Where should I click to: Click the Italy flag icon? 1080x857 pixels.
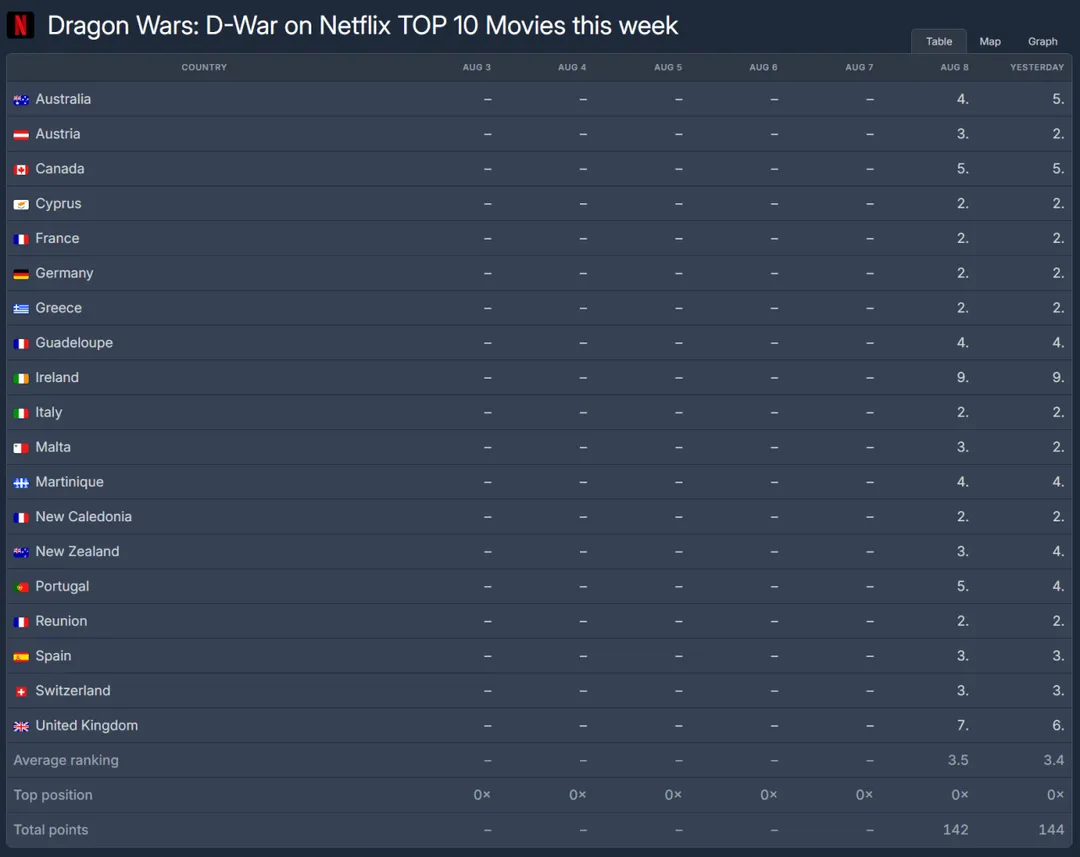click(x=21, y=413)
